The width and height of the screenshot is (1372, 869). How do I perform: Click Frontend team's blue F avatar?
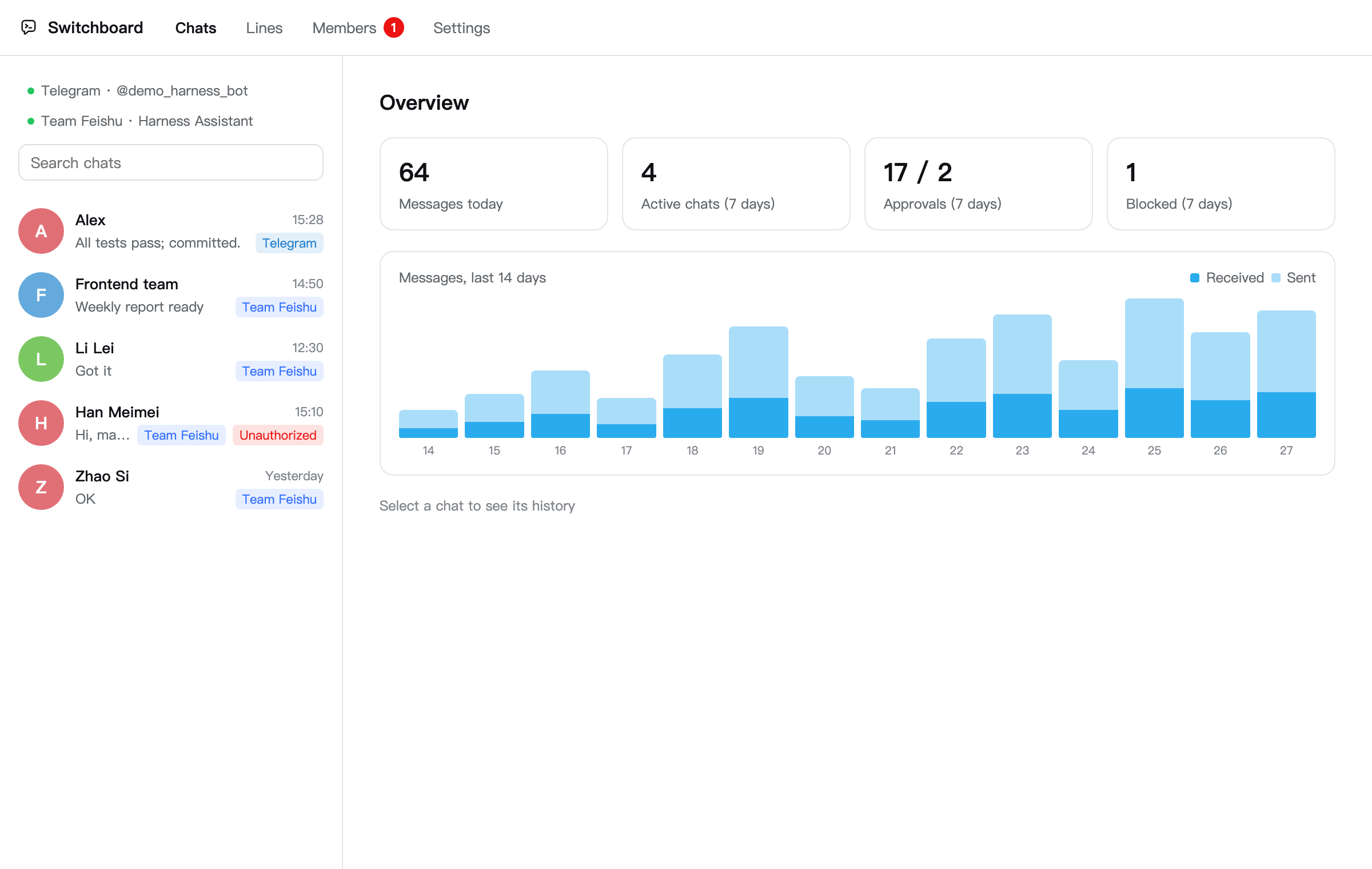pos(41,295)
